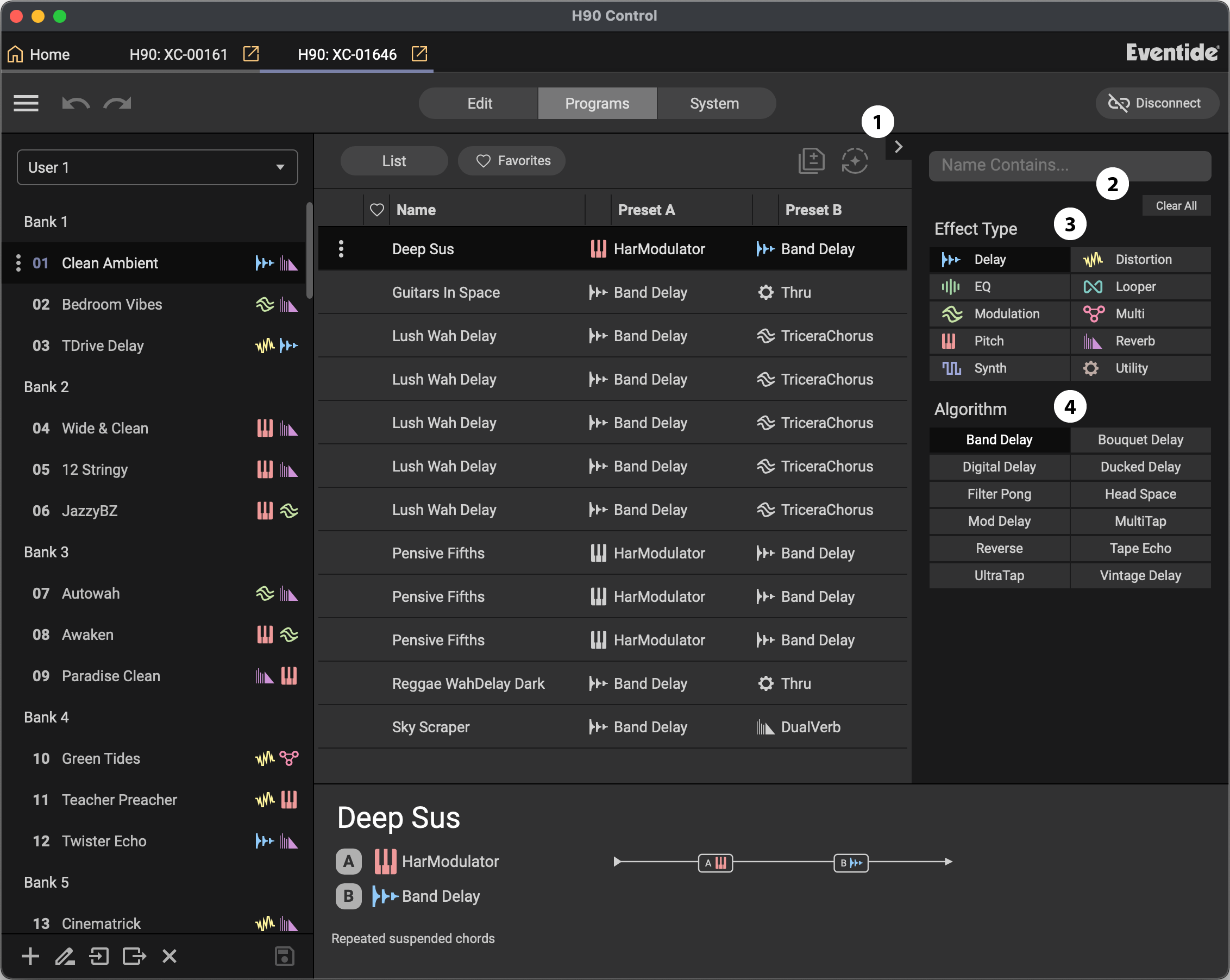1230x980 pixels.
Task: Toggle the Looper effect type filter
Action: tap(1140, 287)
